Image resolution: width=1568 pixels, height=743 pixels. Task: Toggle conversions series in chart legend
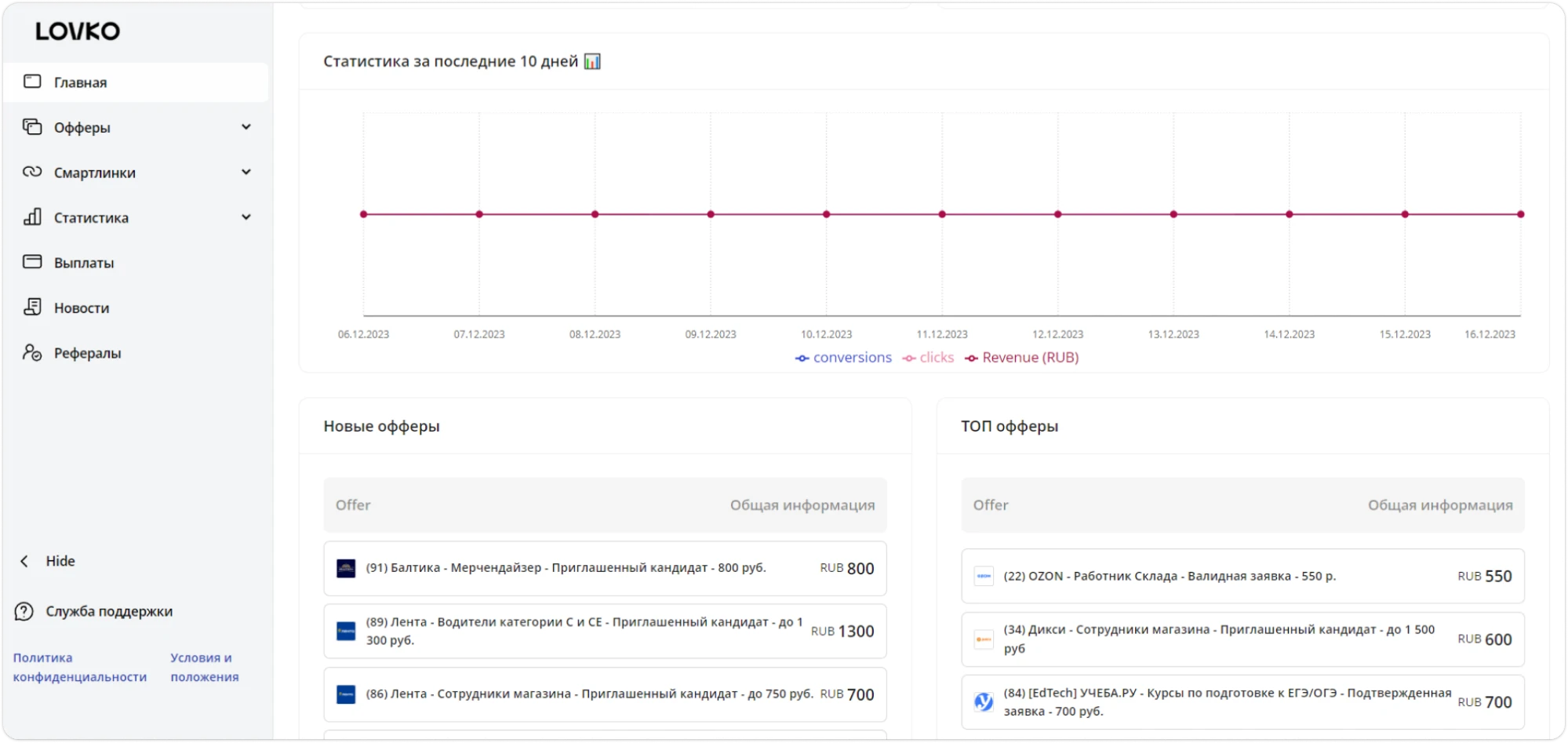[x=843, y=358]
